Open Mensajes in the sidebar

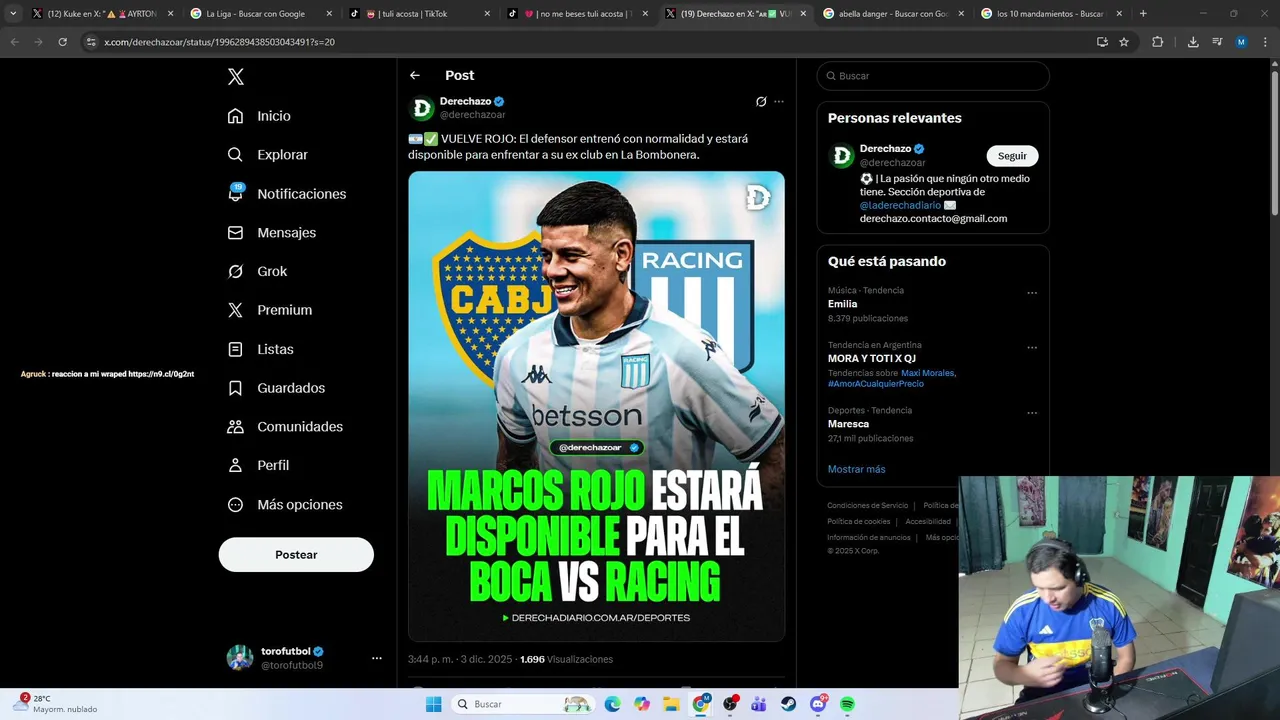(271, 233)
